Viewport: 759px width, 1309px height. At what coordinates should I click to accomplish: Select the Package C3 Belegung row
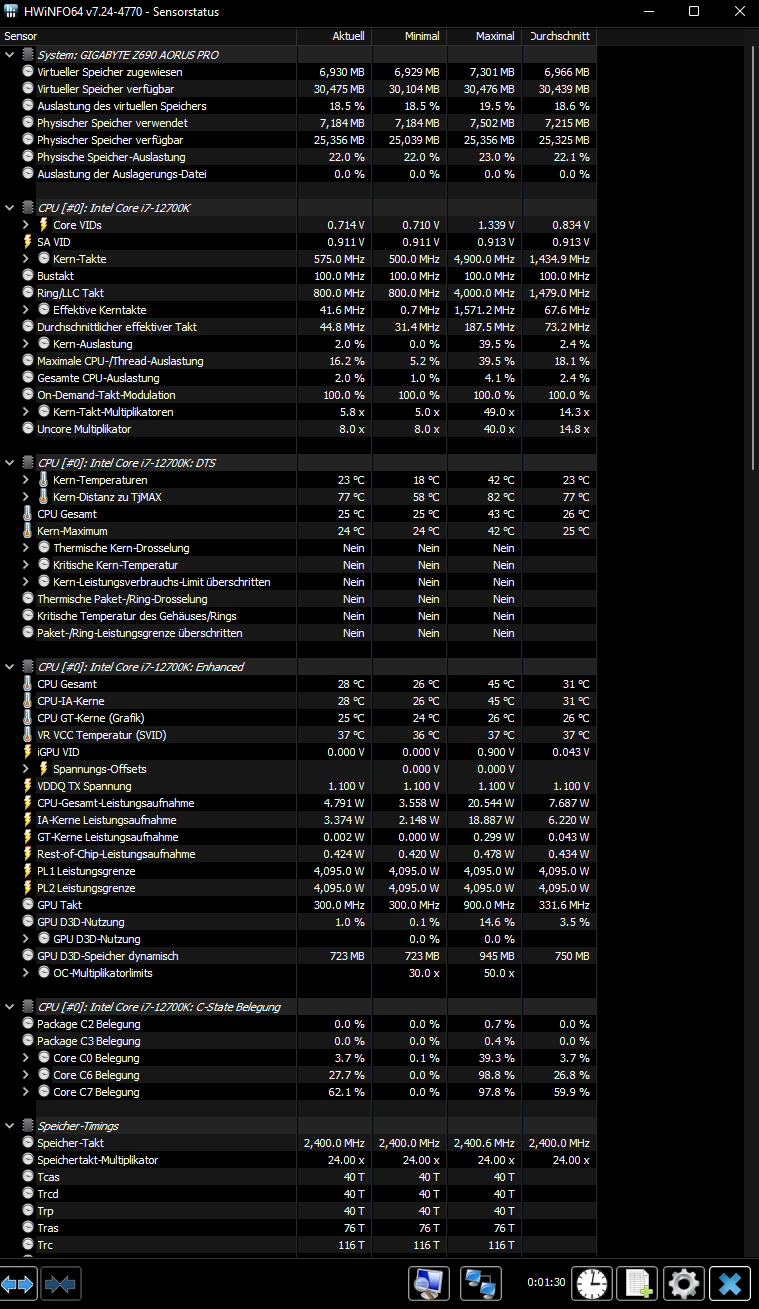298,1041
